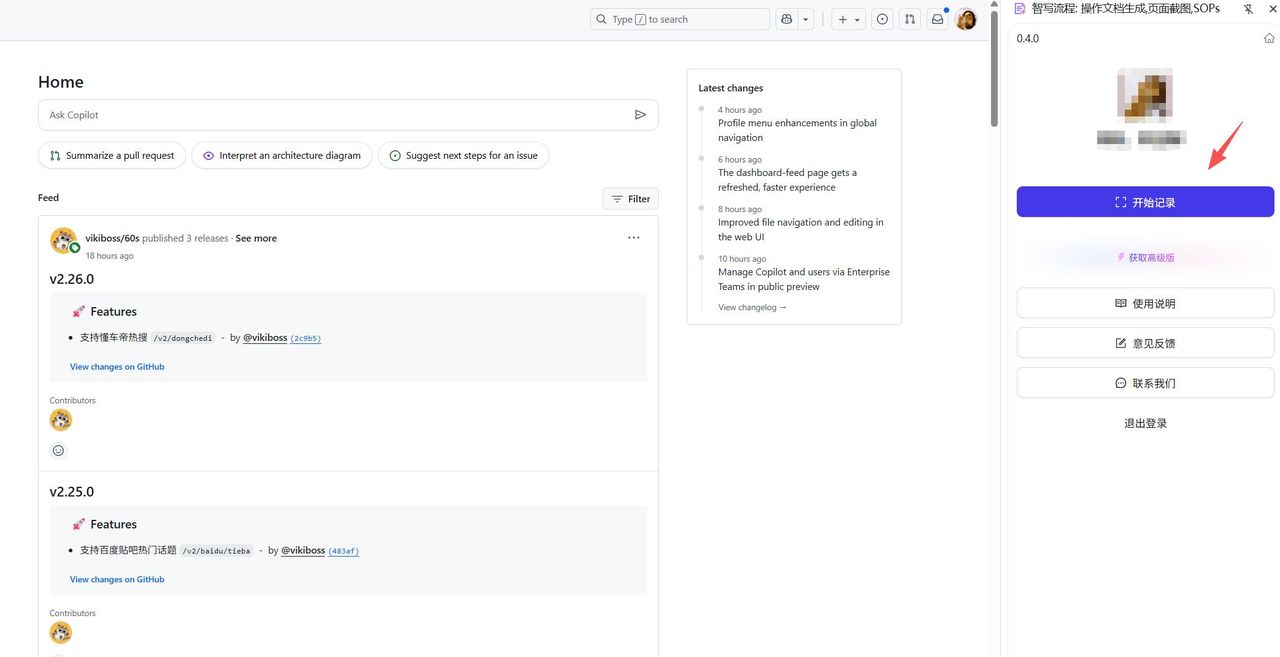Click the home icon in extension panel

(x=1269, y=38)
